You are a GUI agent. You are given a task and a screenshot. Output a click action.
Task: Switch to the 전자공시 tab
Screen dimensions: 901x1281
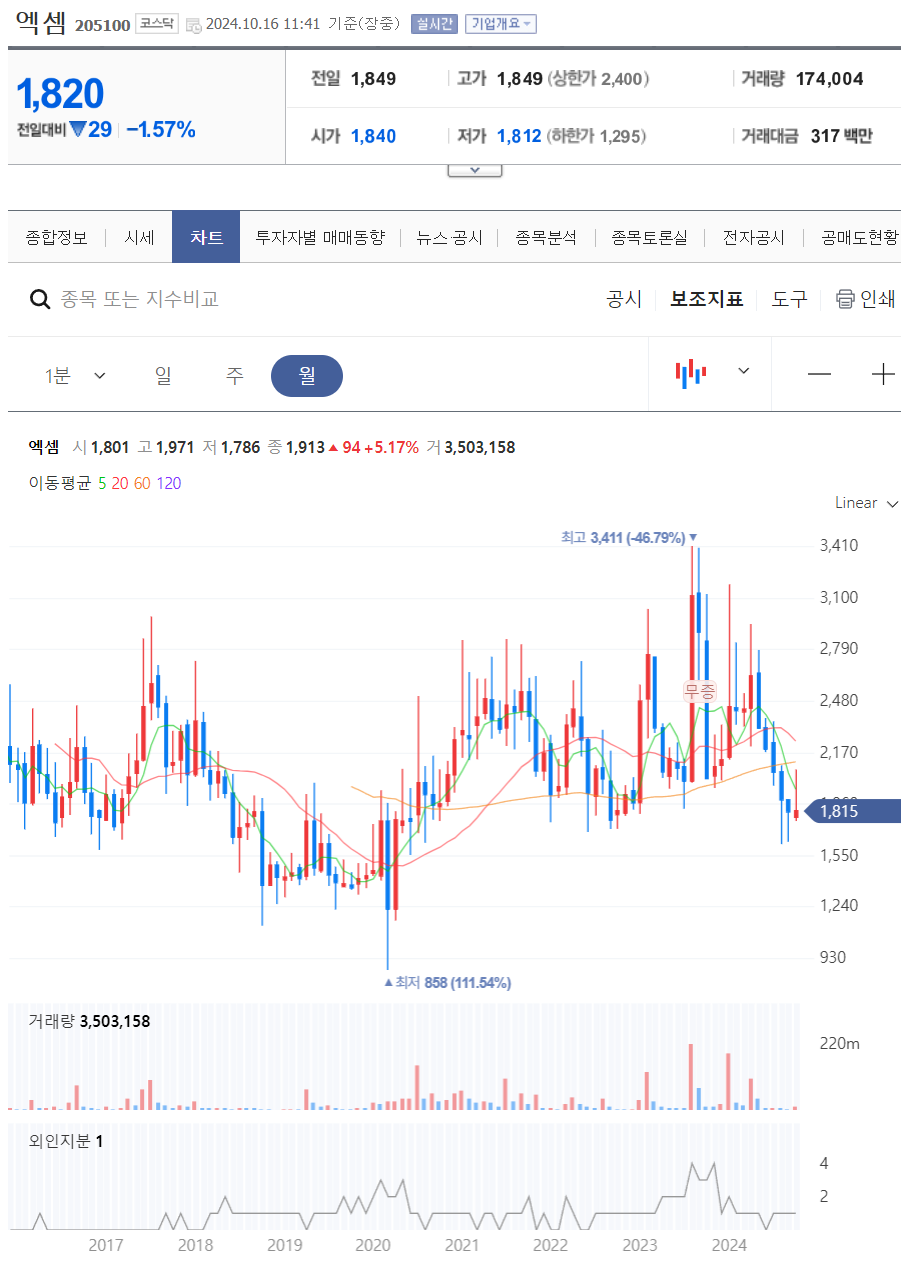[754, 238]
